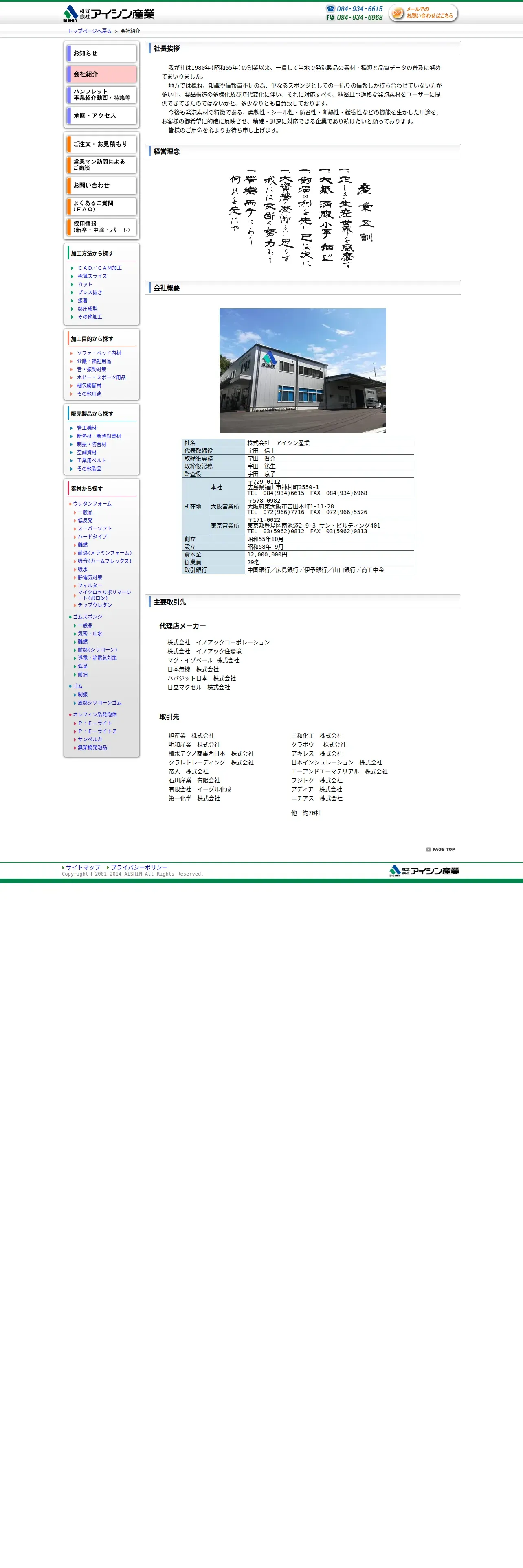
Task: Open the 気密・止水 link
Action: click(90, 634)
